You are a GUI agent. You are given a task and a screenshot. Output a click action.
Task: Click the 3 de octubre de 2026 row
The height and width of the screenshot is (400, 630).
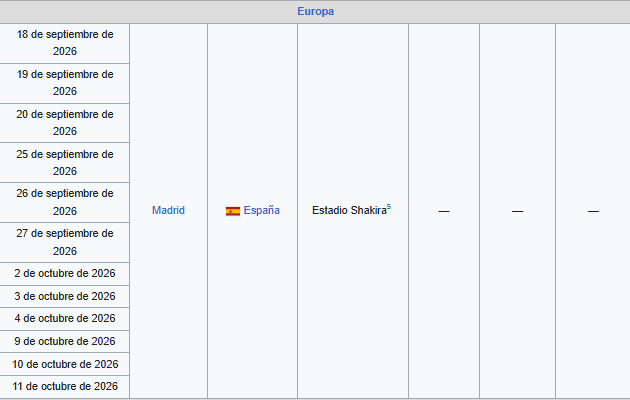[65, 296]
